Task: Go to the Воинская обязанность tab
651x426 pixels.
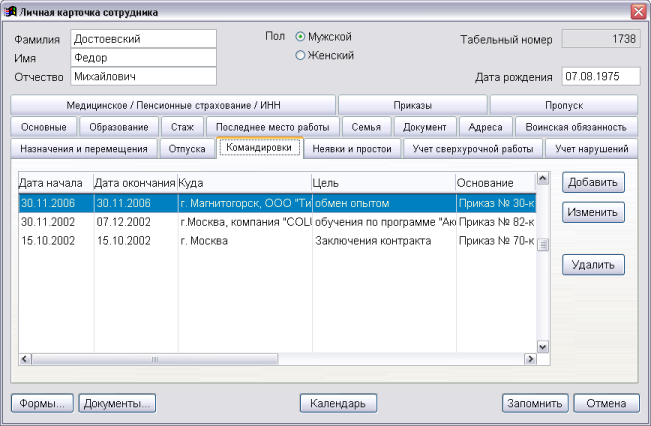Action: [575, 127]
